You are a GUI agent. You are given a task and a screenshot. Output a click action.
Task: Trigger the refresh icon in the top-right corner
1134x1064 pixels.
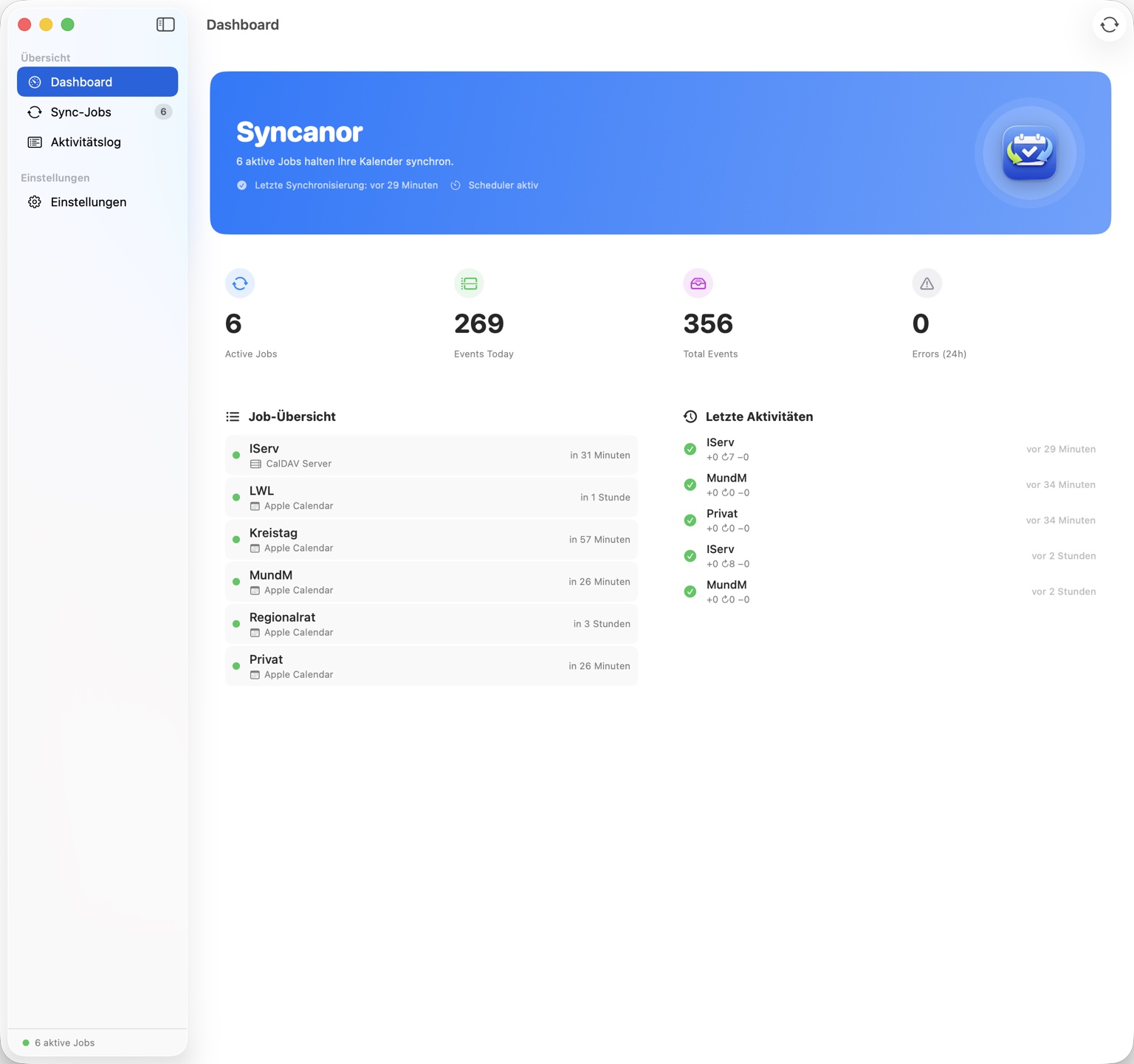coord(1109,24)
